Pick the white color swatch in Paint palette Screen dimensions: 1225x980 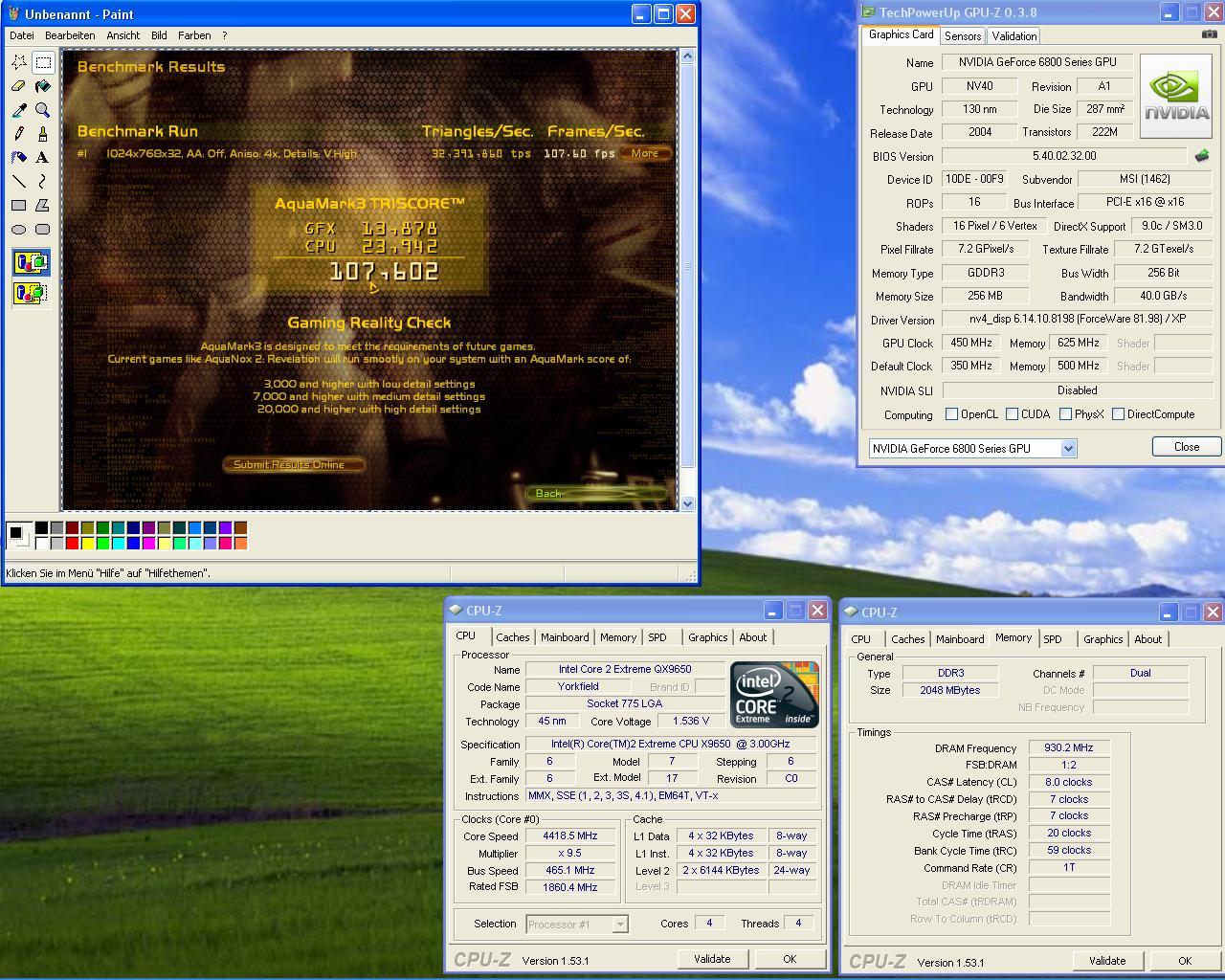[42, 544]
